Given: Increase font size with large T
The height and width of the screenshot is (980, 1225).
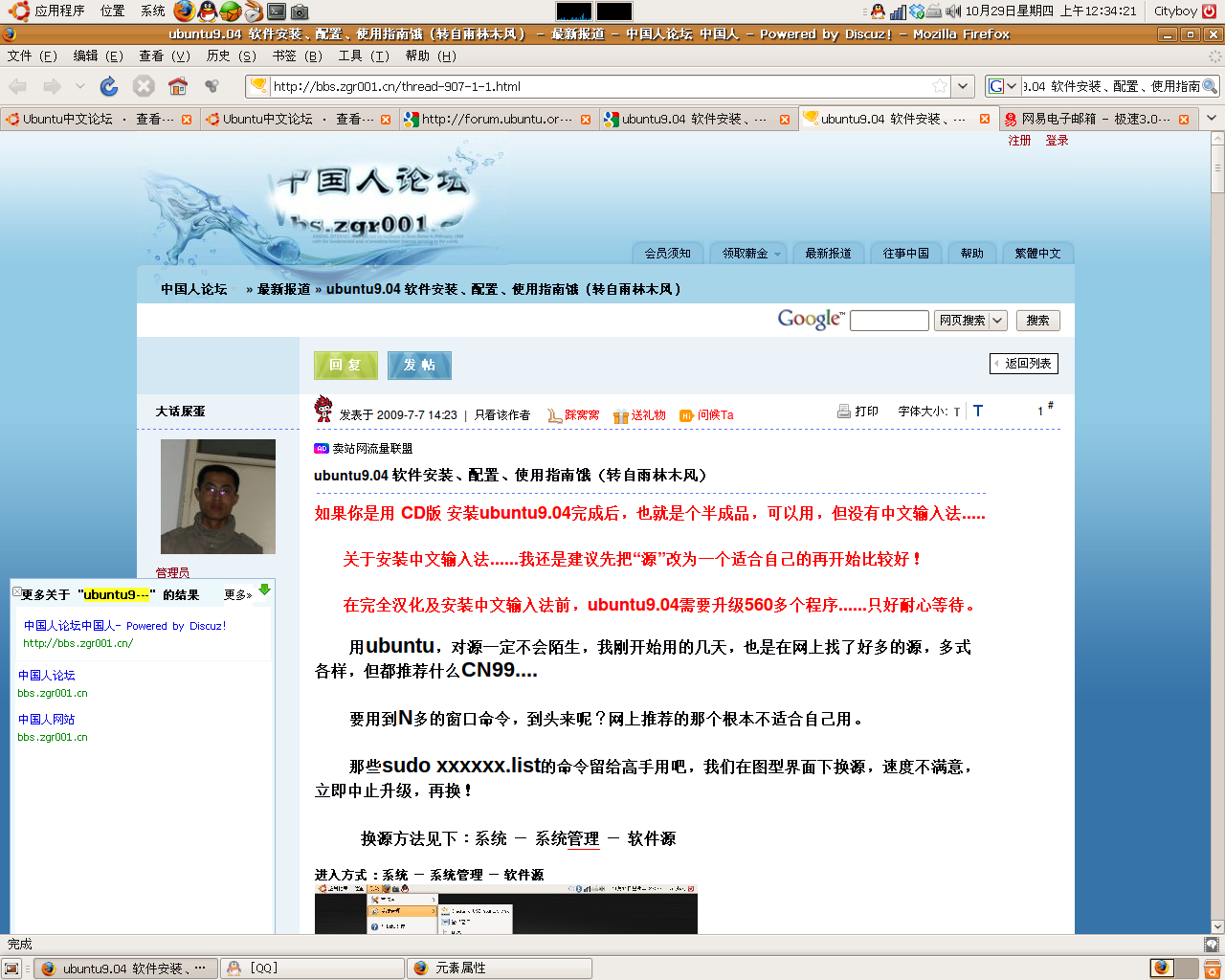Looking at the screenshot, I should click(978, 411).
